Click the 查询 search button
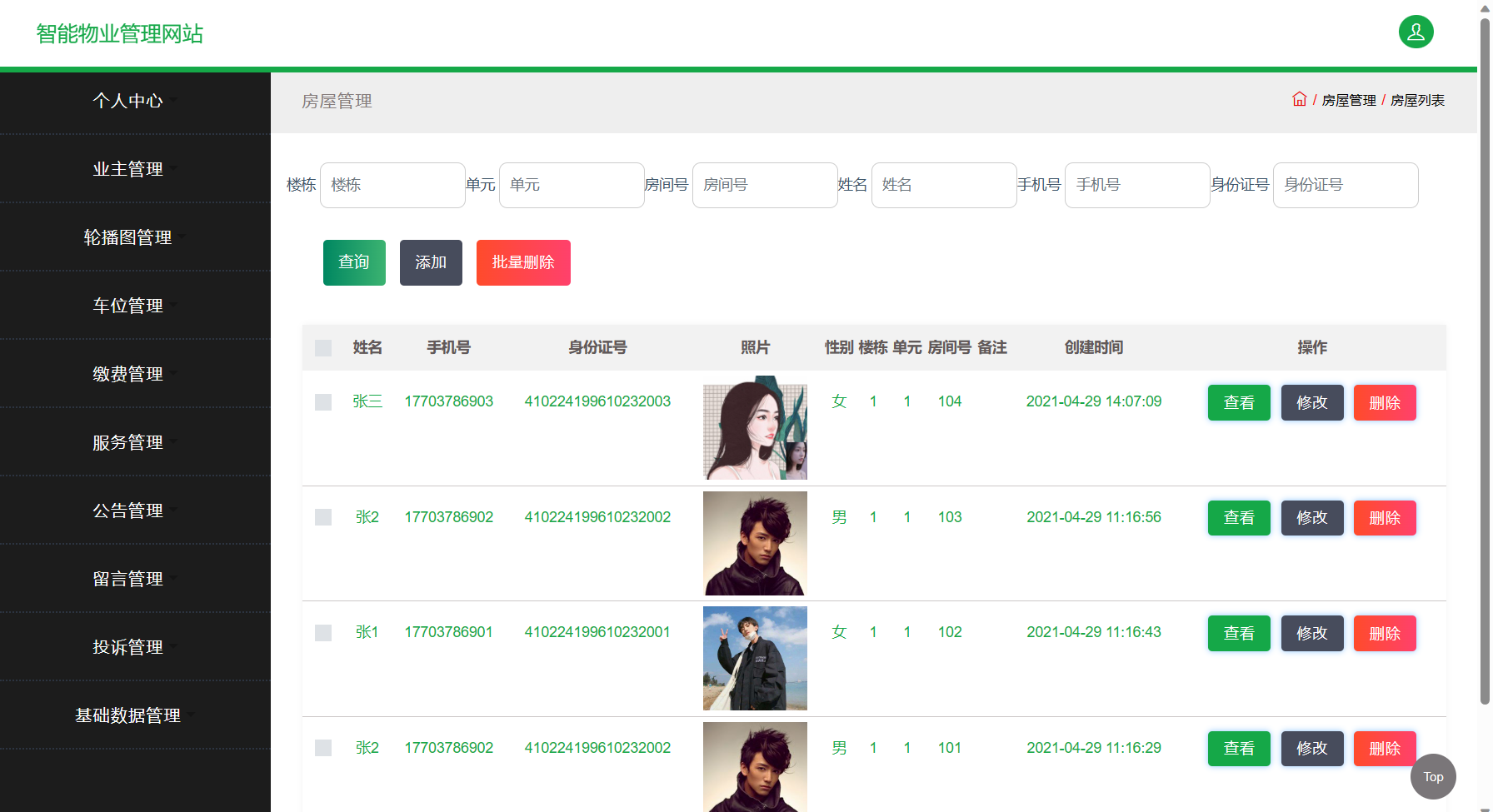Screen dimensions: 1493x812 (354, 262)
